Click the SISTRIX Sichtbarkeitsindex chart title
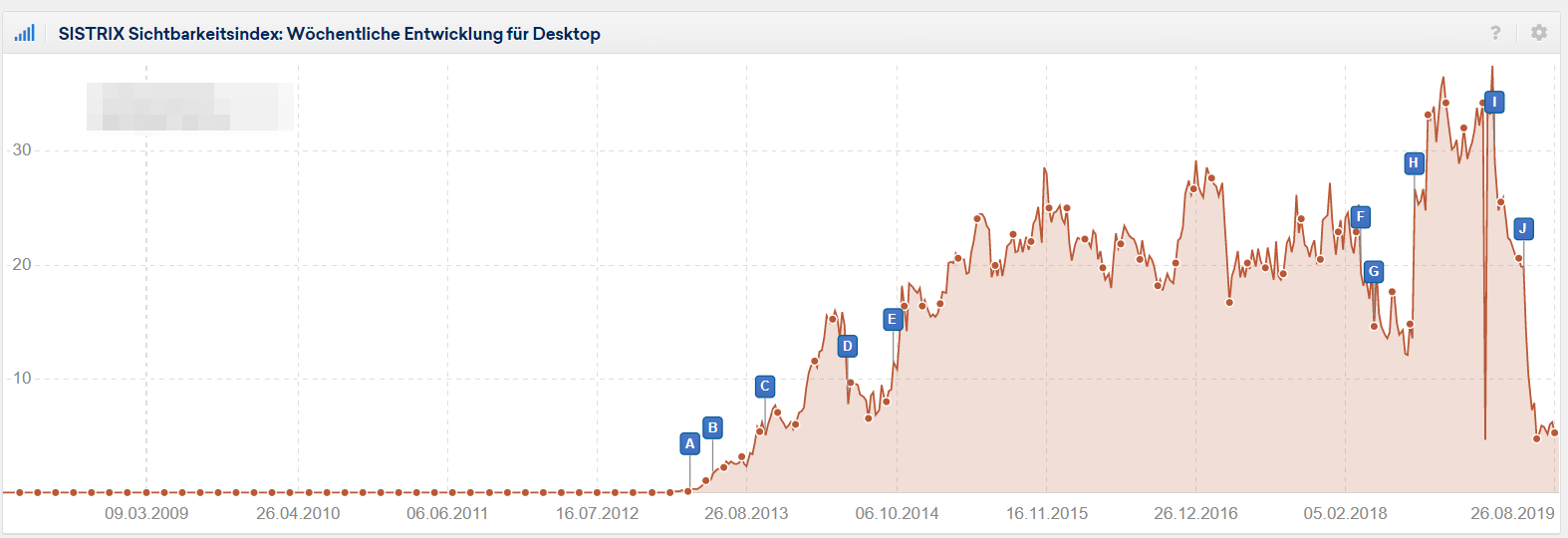Viewport: 1568px width, 538px height. tap(329, 34)
